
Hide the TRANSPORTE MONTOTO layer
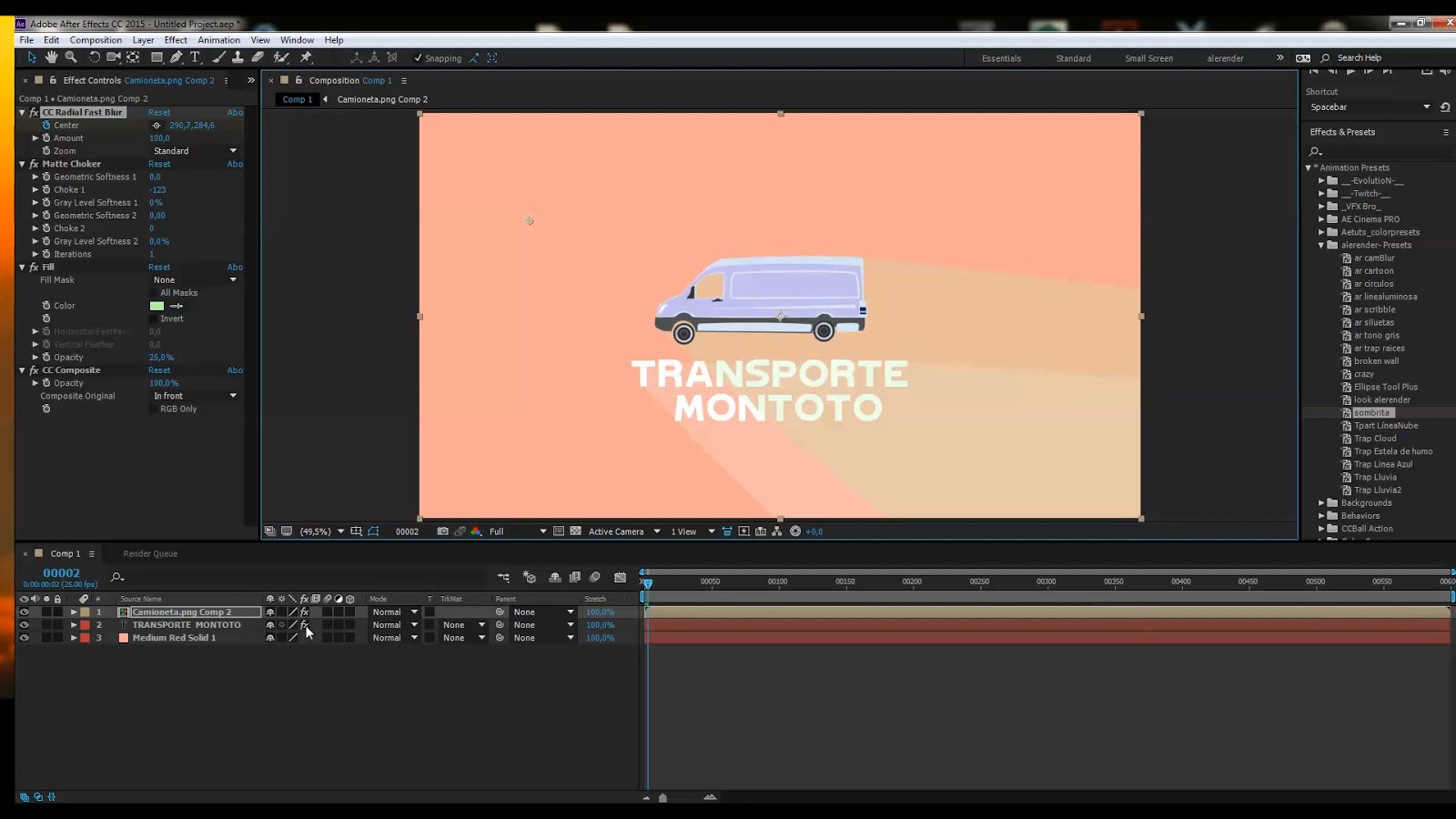point(24,625)
